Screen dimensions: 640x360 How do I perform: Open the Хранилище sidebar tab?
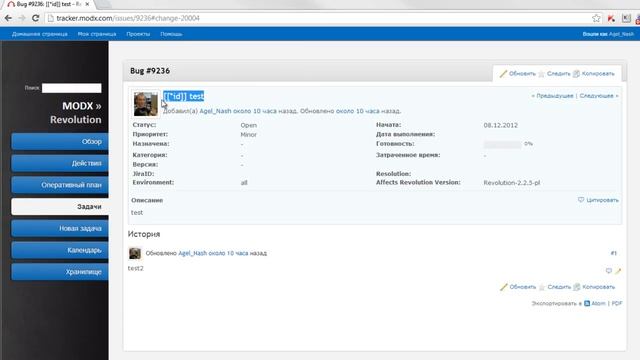[x=60, y=272]
